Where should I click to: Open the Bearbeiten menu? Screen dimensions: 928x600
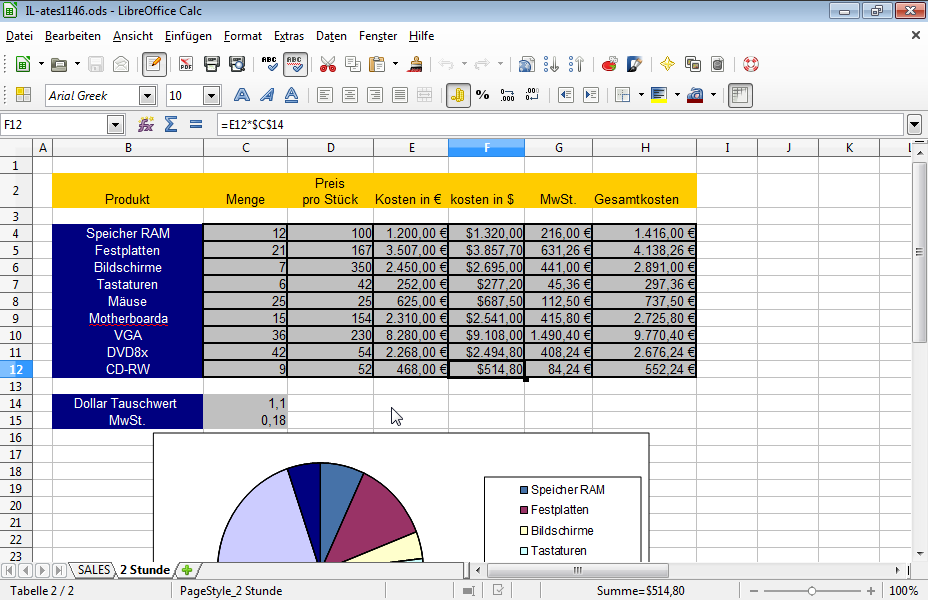pos(73,36)
